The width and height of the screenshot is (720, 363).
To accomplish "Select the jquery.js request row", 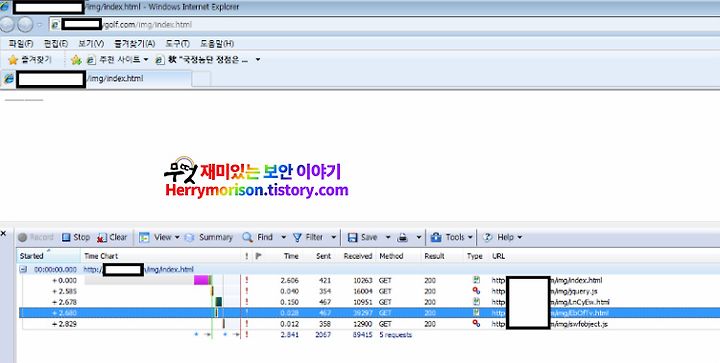I will click(x=369, y=291).
